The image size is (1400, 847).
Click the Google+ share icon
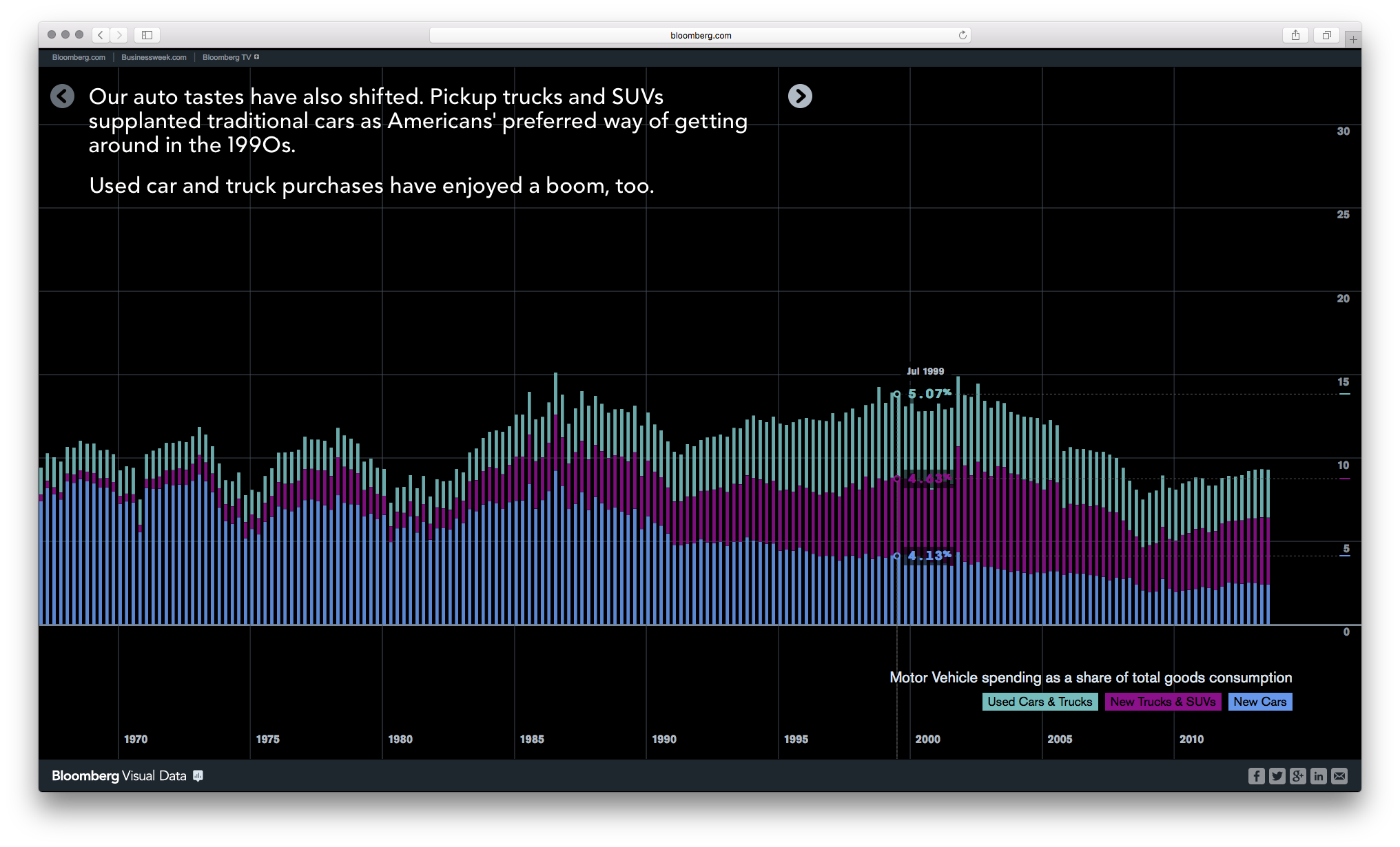pyautogui.click(x=1297, y=776)
